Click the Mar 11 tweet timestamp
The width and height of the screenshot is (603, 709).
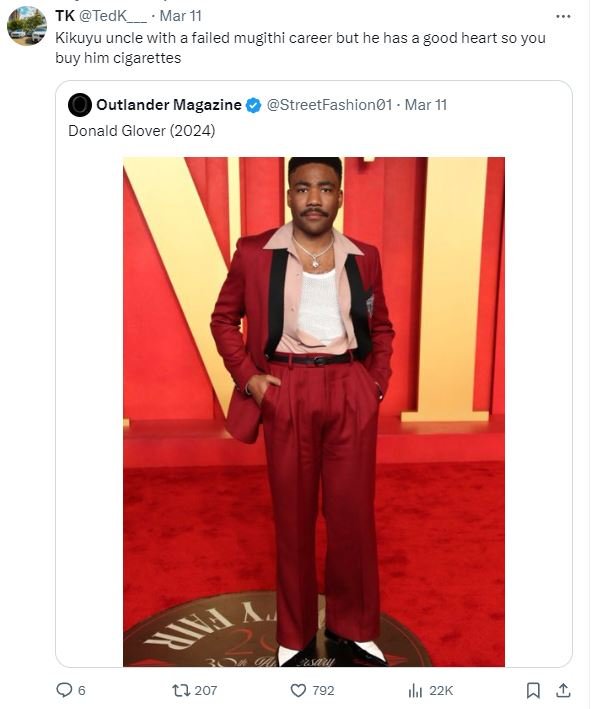(x=182, y=16)
